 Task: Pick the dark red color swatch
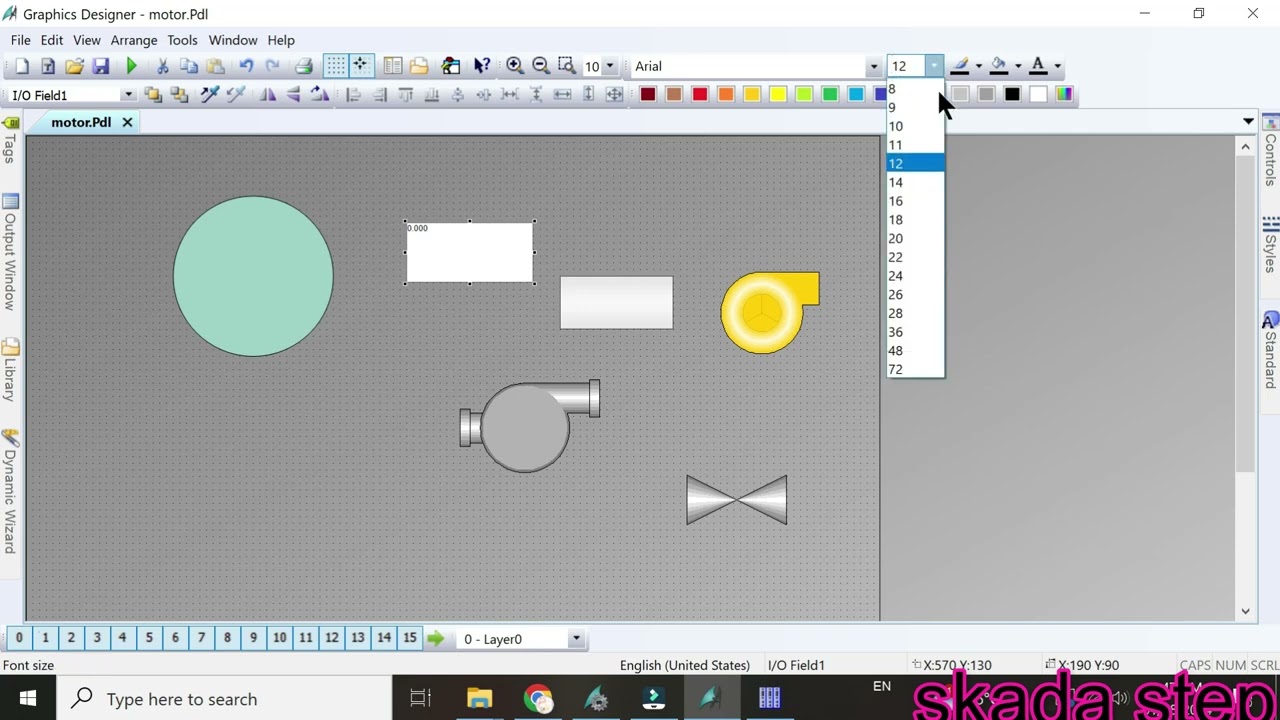point(648,94)
